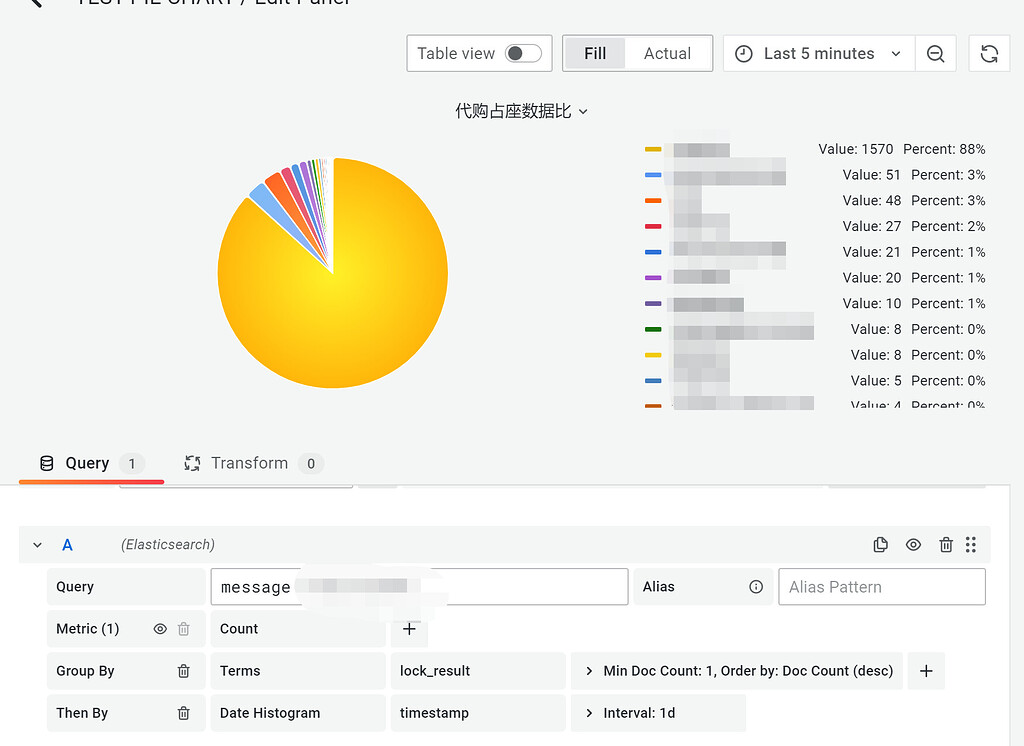The width and height of the screenshot is (1024, 746).
Task: Disable the Count metric via its eye toggle
Action: tap(159, 628)
